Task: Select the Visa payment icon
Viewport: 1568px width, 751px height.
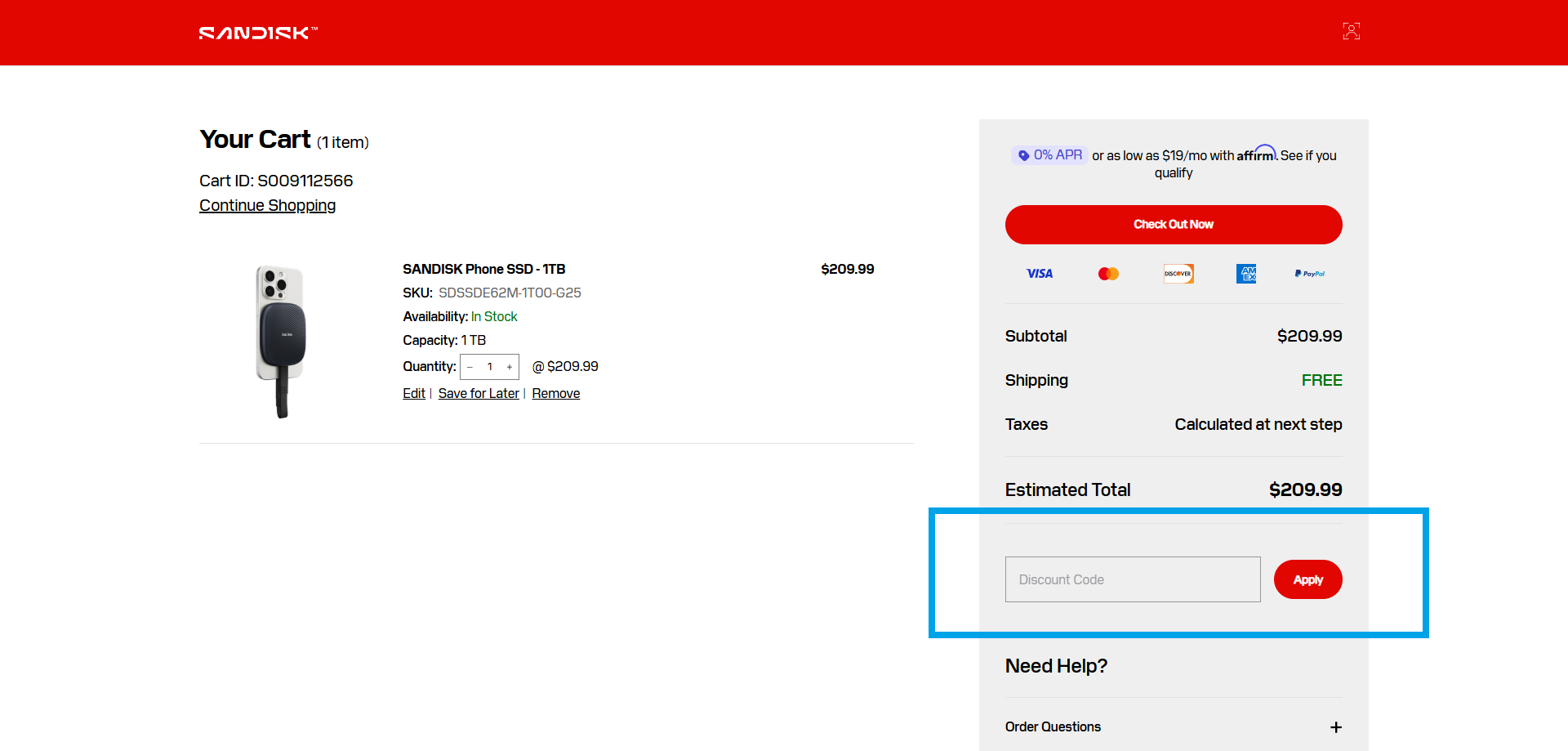Action: (1040, 274)
